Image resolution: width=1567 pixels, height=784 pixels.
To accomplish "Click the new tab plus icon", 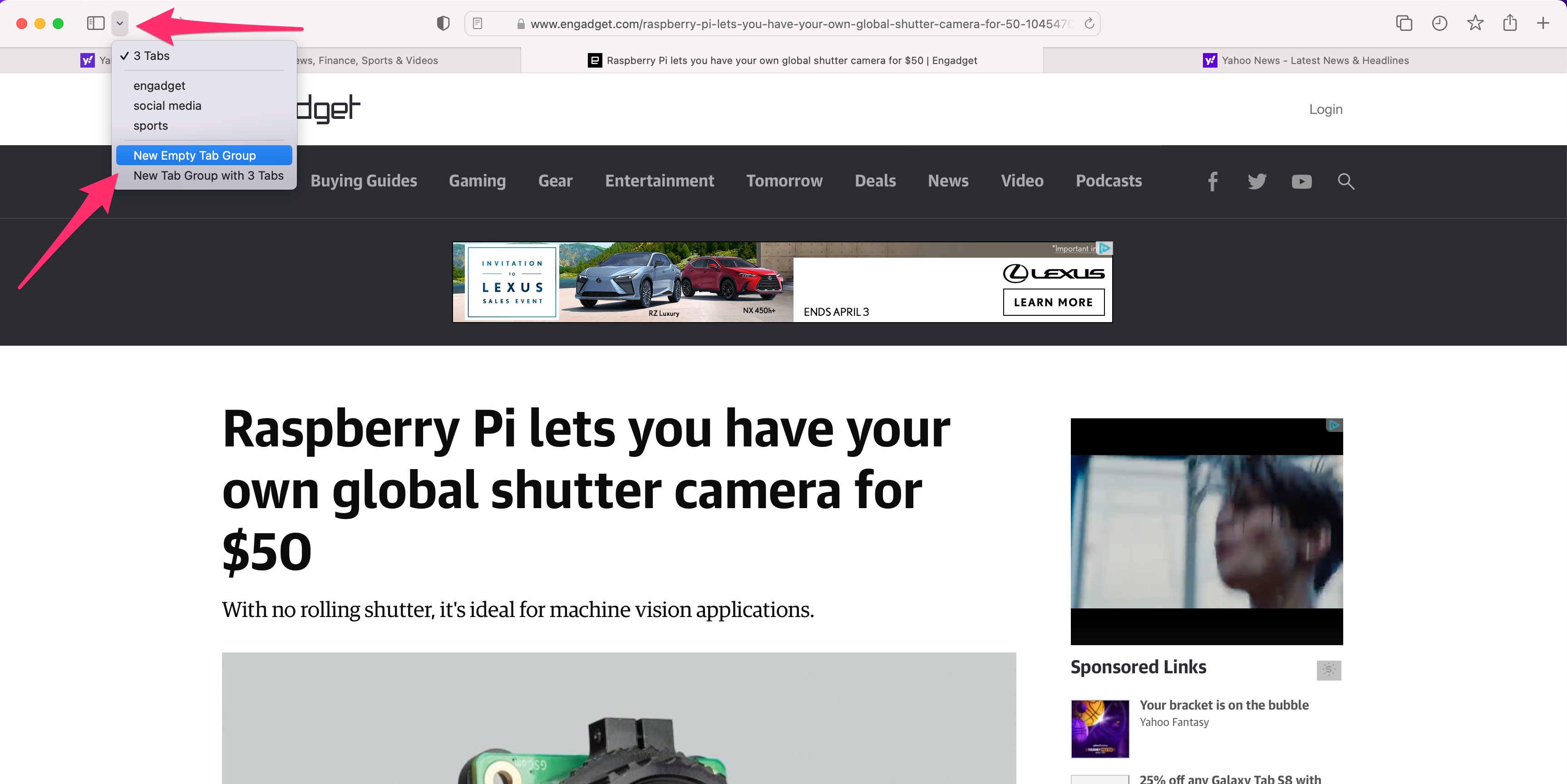I will (1543, 22).
